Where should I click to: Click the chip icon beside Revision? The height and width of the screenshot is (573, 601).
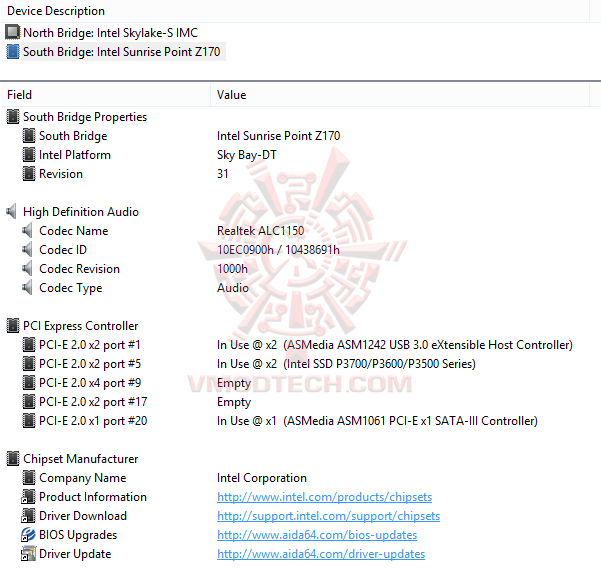coord(29,174)
